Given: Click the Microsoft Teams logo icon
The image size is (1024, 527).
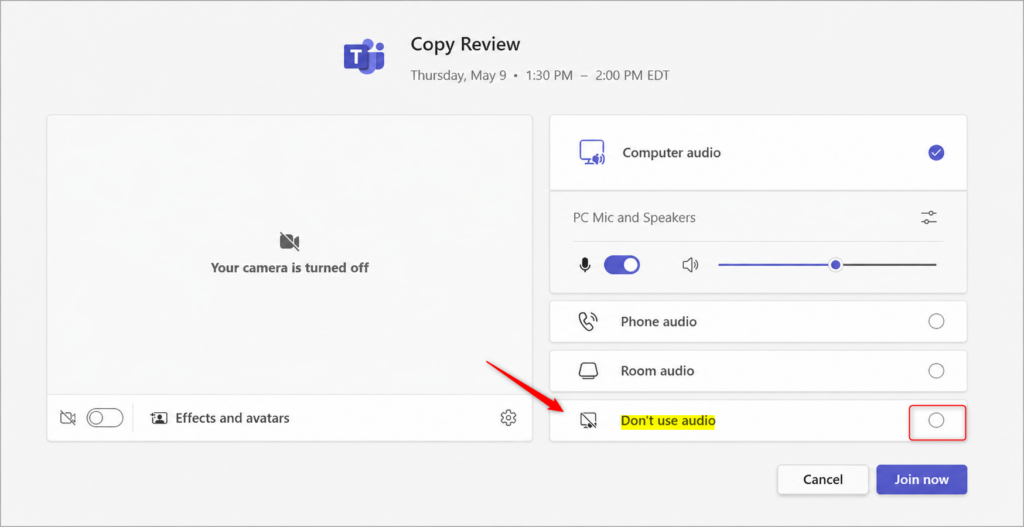Looking at the screenshot, I should (x=364, y=57).
